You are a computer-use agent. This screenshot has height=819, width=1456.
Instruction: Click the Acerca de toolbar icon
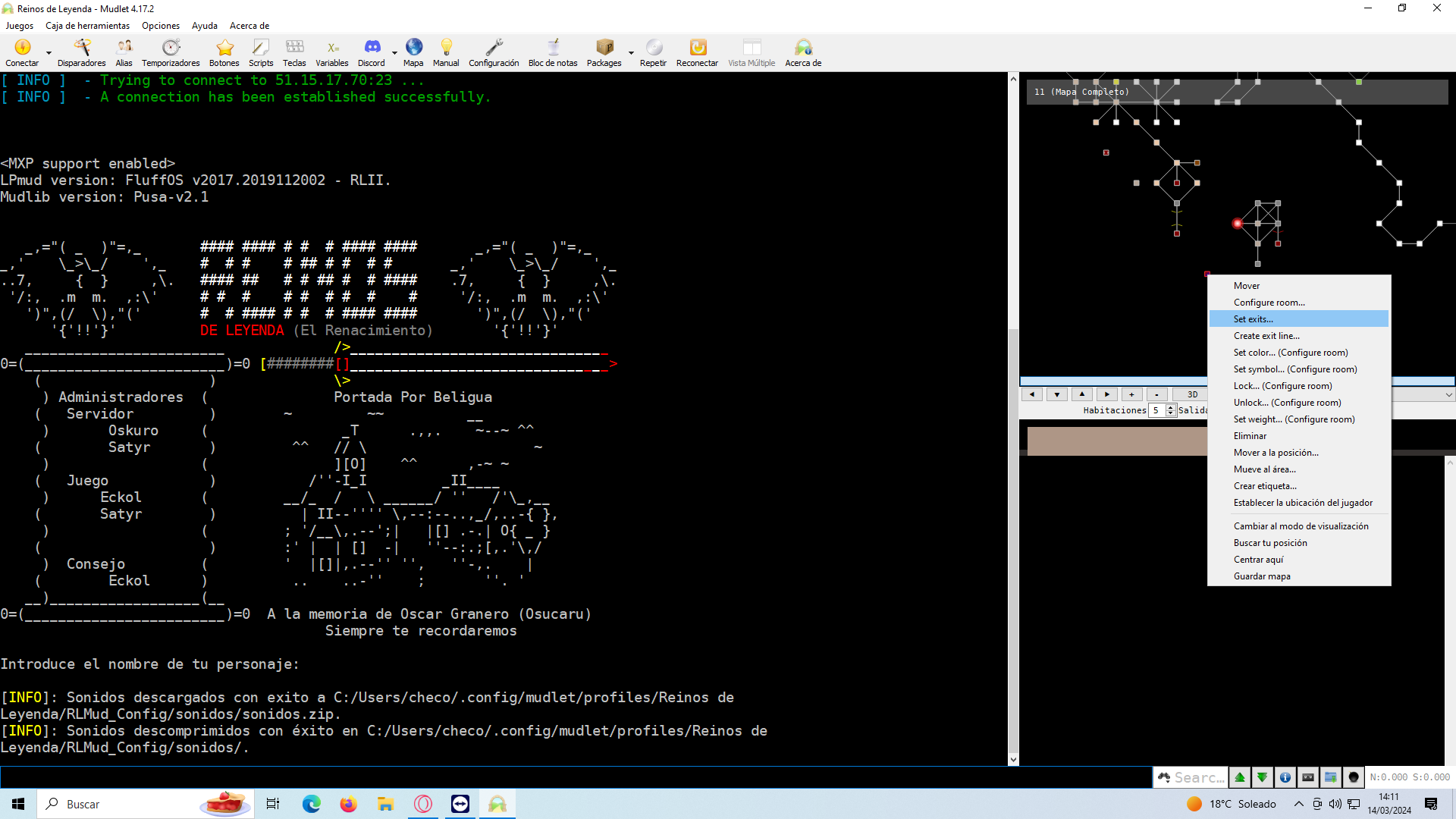coord(803,53)
